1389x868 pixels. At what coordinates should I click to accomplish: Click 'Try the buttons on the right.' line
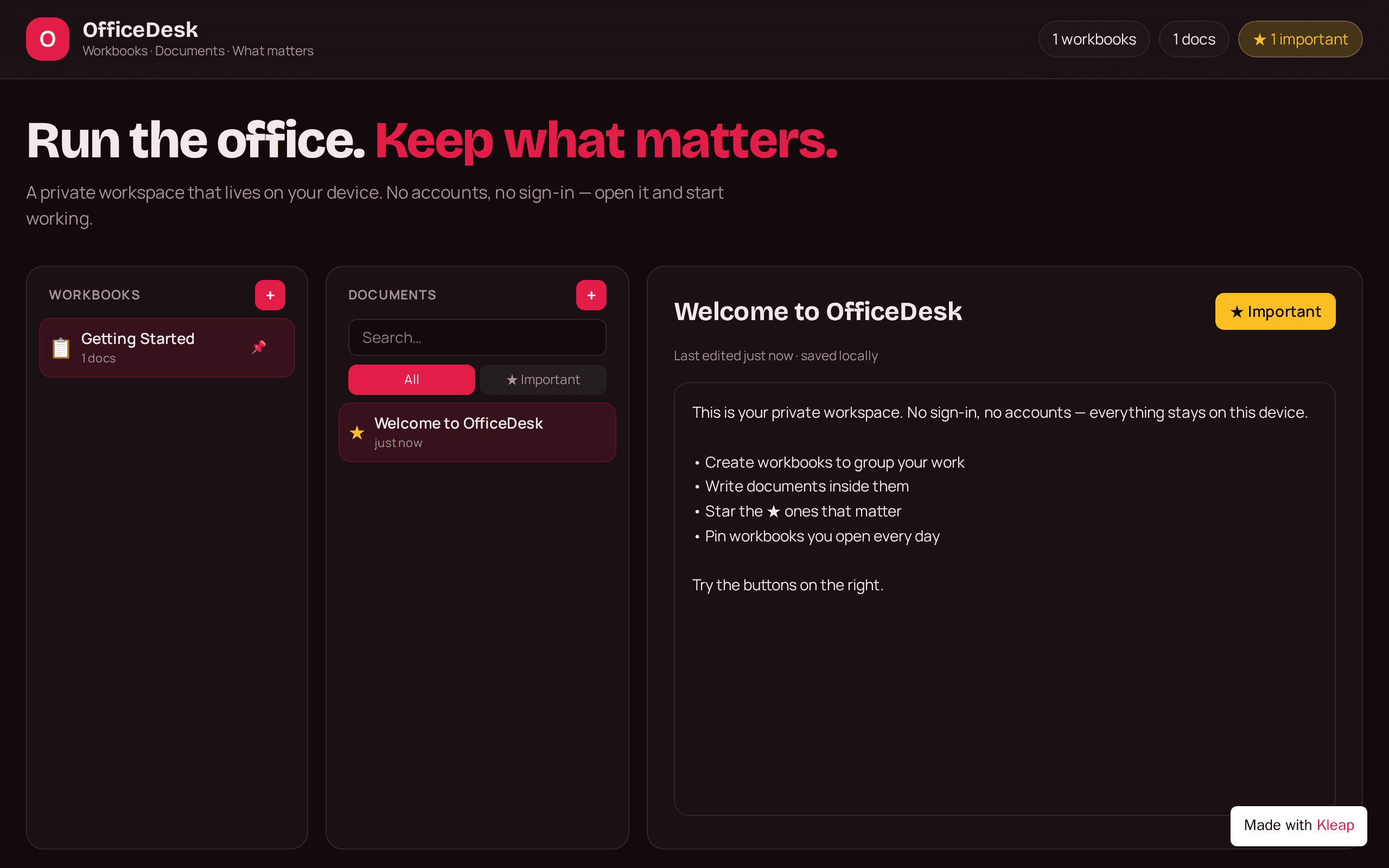[787, 585]
